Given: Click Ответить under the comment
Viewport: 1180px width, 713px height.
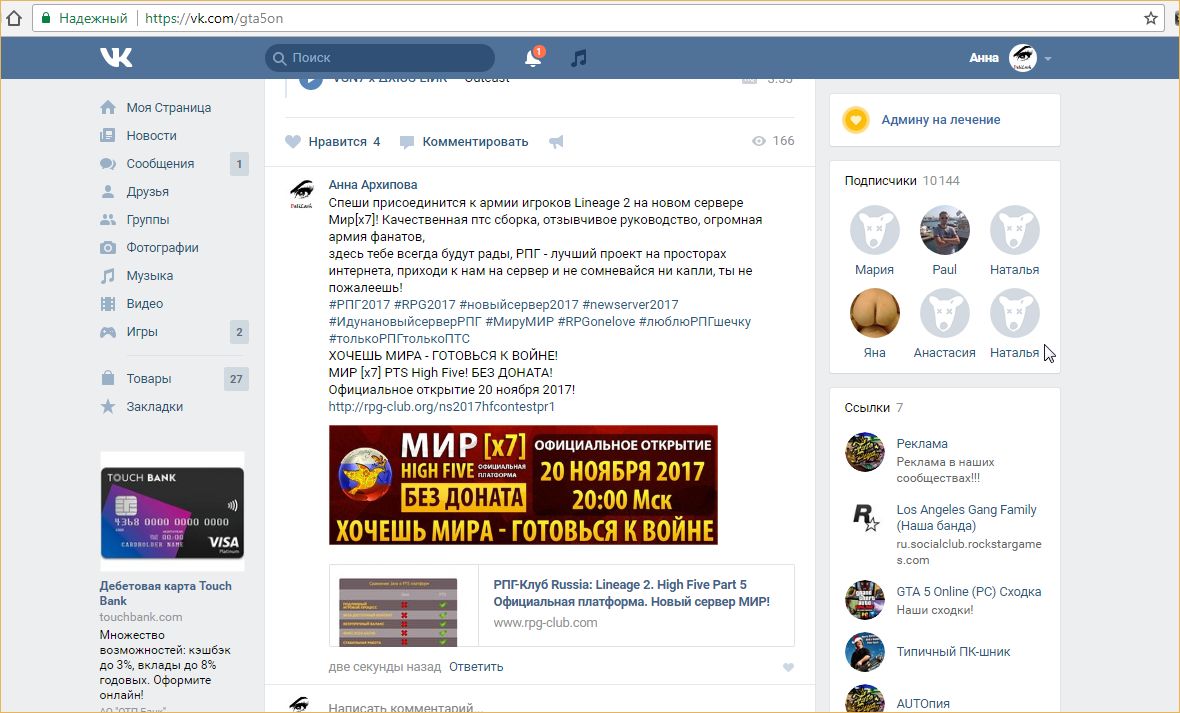Looking at the screenshot, I should click(x=476, y=667).
